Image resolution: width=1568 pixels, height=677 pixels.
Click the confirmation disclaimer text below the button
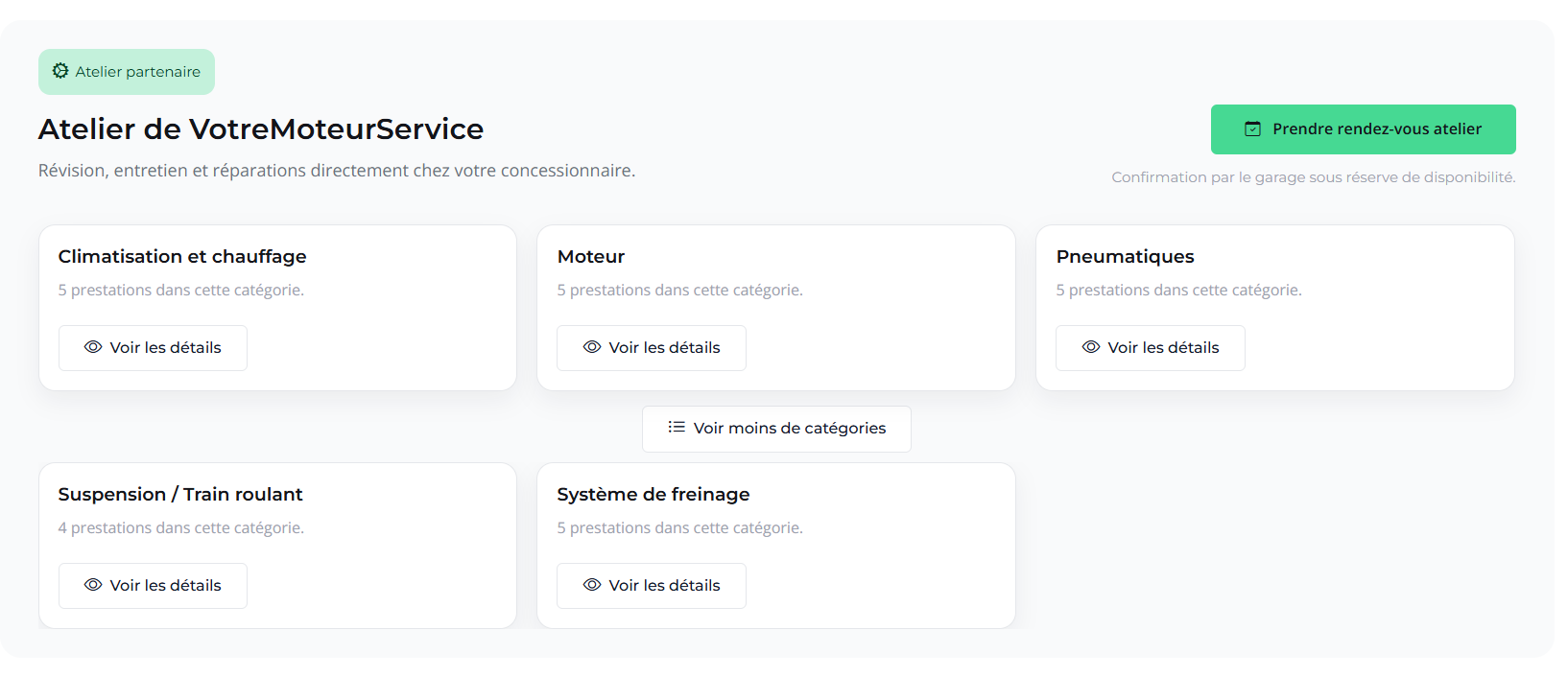[x=1313, y=176]
